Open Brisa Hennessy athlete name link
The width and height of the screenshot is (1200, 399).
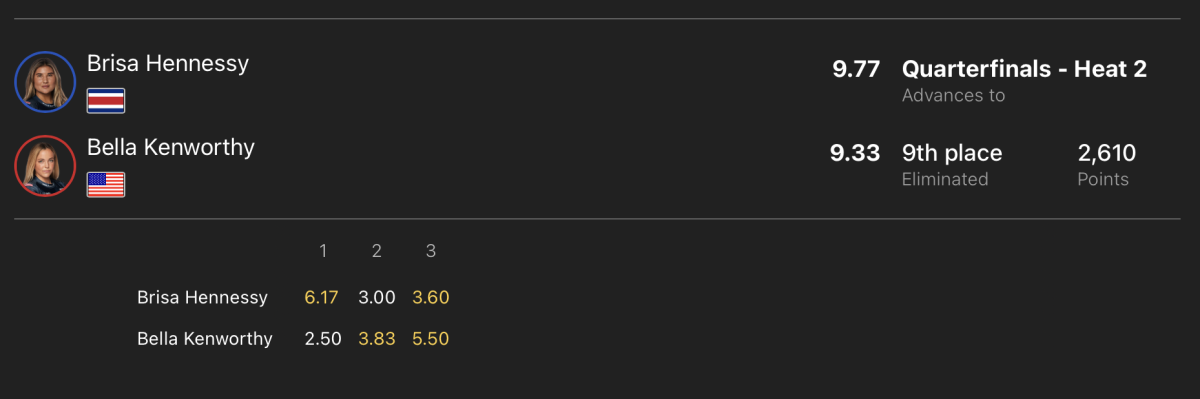coord(168,63)
